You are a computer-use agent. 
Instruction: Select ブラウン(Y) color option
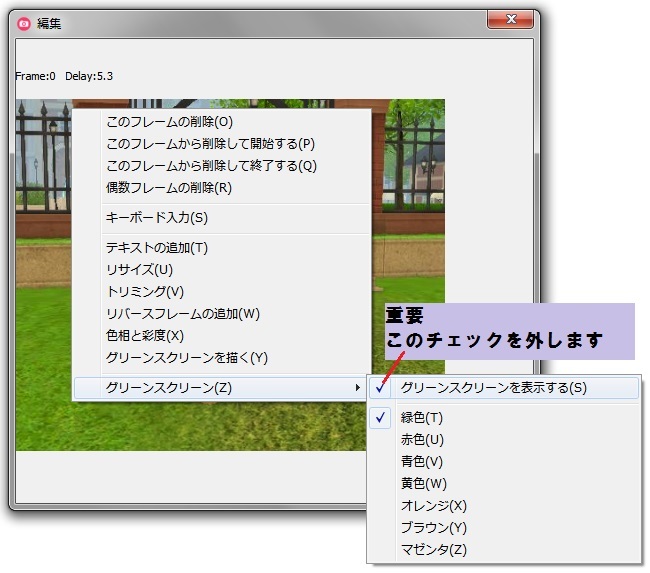[504, 528]
